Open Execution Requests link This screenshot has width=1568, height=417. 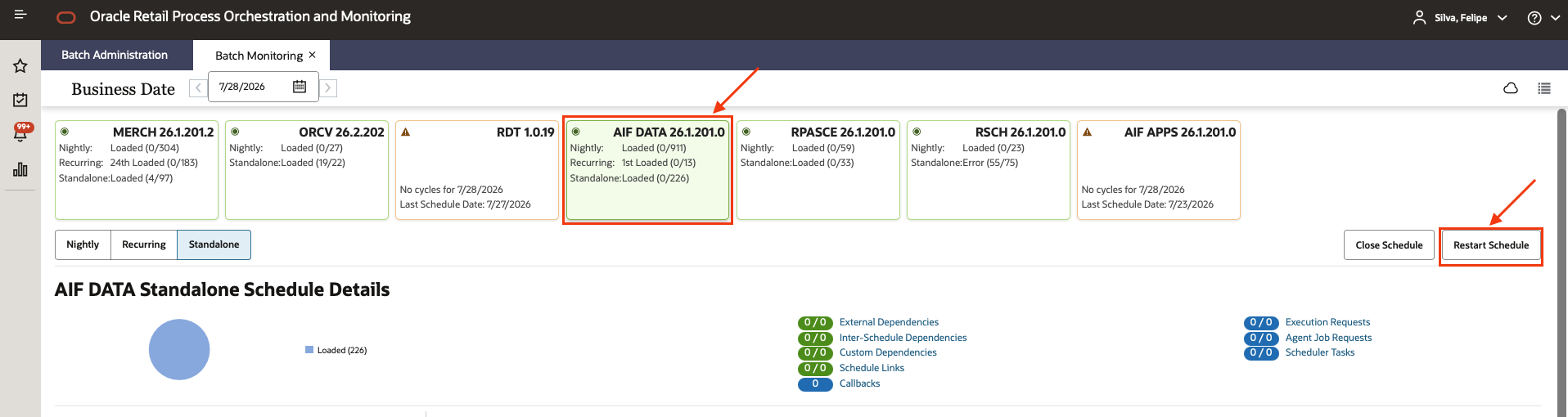tap(1327, 322)
